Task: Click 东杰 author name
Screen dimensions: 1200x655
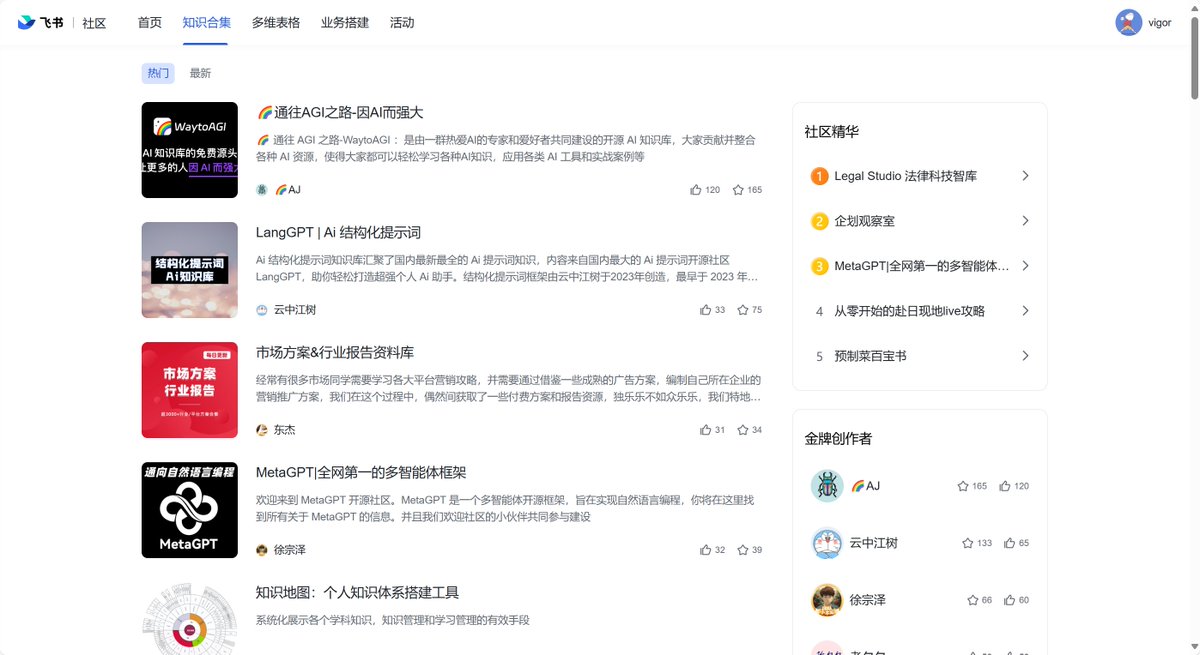Action: (284, 430)
